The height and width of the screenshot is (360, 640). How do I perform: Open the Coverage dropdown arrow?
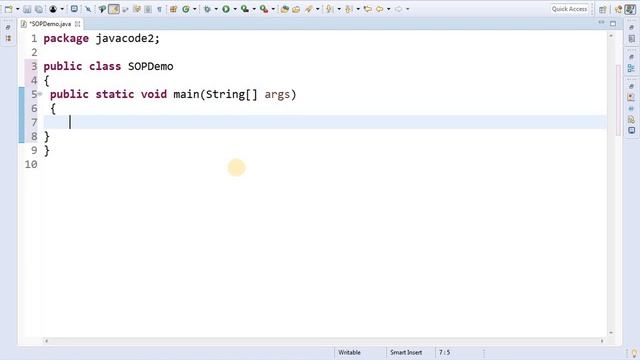[x=254, y=9]
